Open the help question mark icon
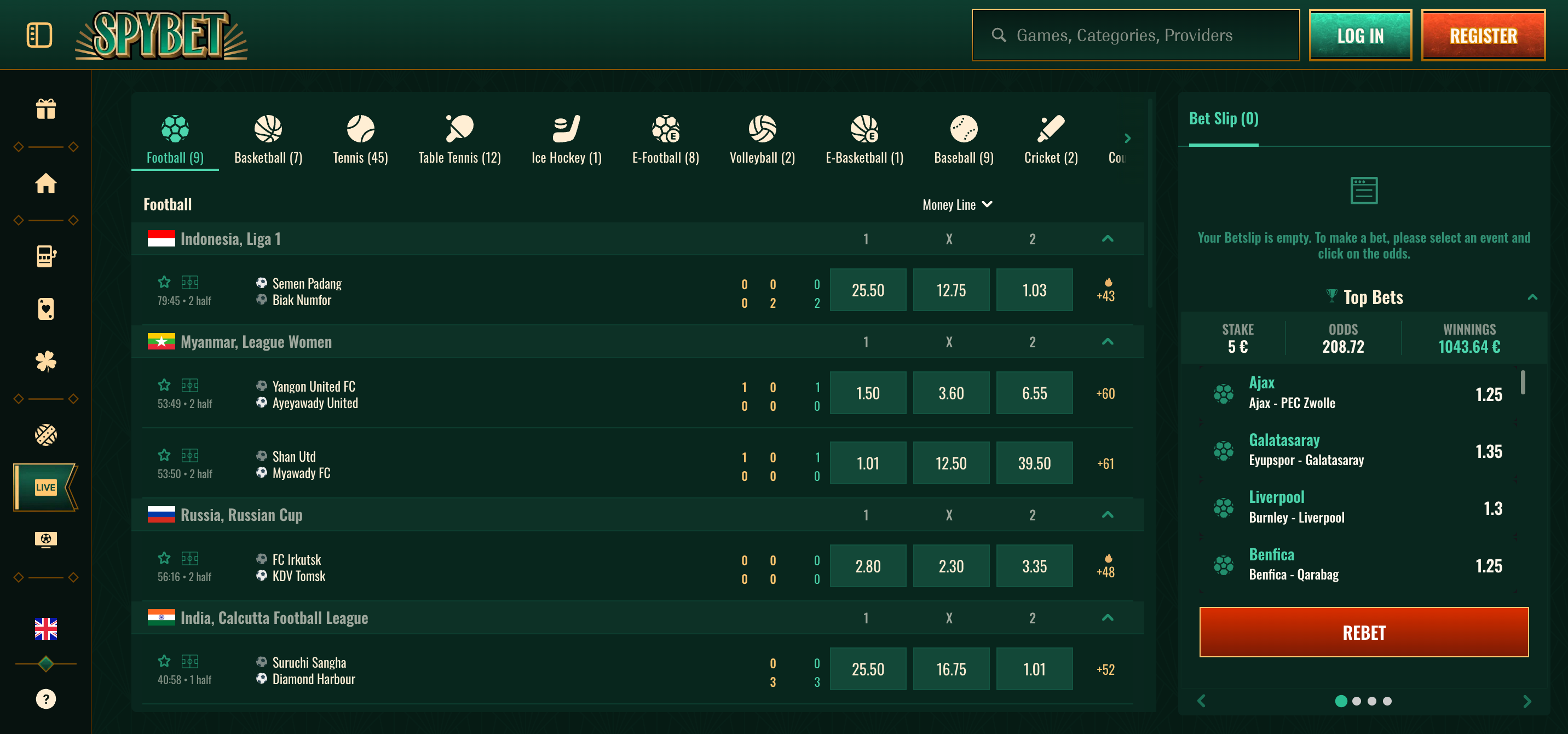This screenshot has height=734, width=1568. click(45, 699)
